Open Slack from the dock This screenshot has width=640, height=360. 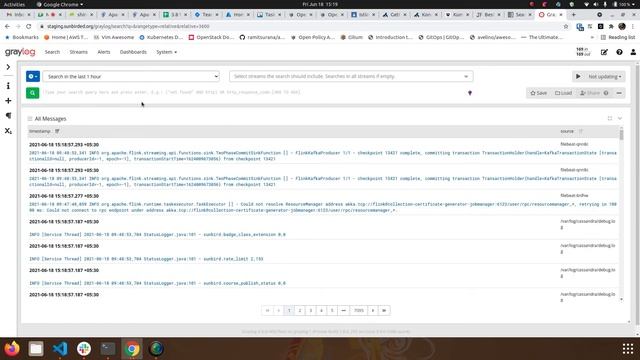pyautogui.click(x=84, y=349)
